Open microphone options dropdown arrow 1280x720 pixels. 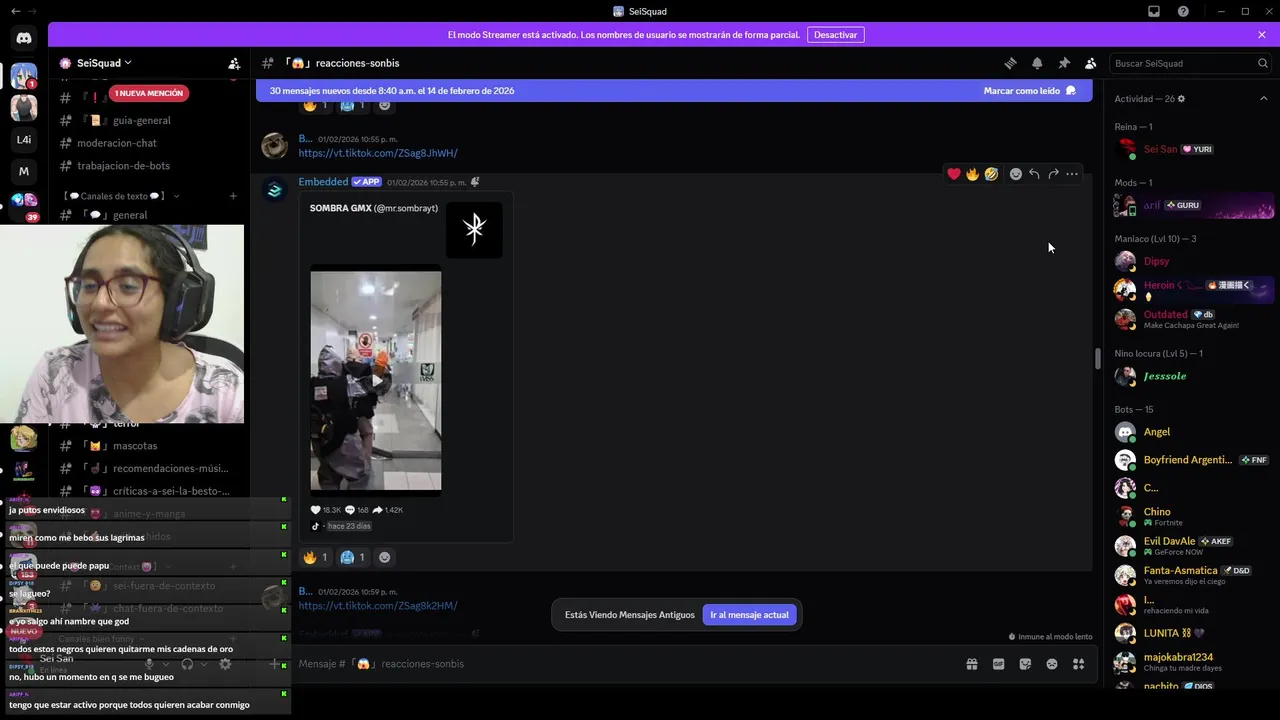(x=166, y=664)
